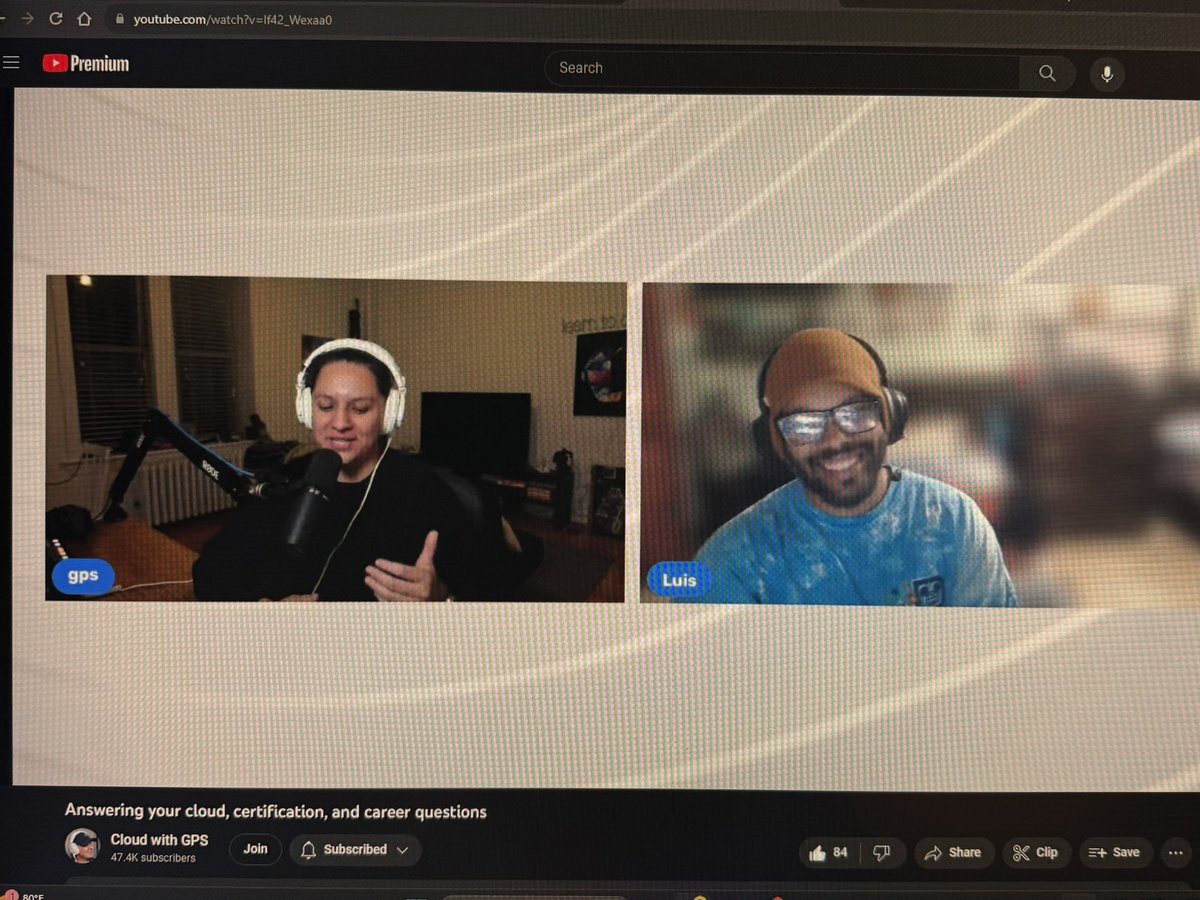This screenshot has width=1200, height=900.
Task: Click the Luis name label in video
Action: click(x=679, y=580)
